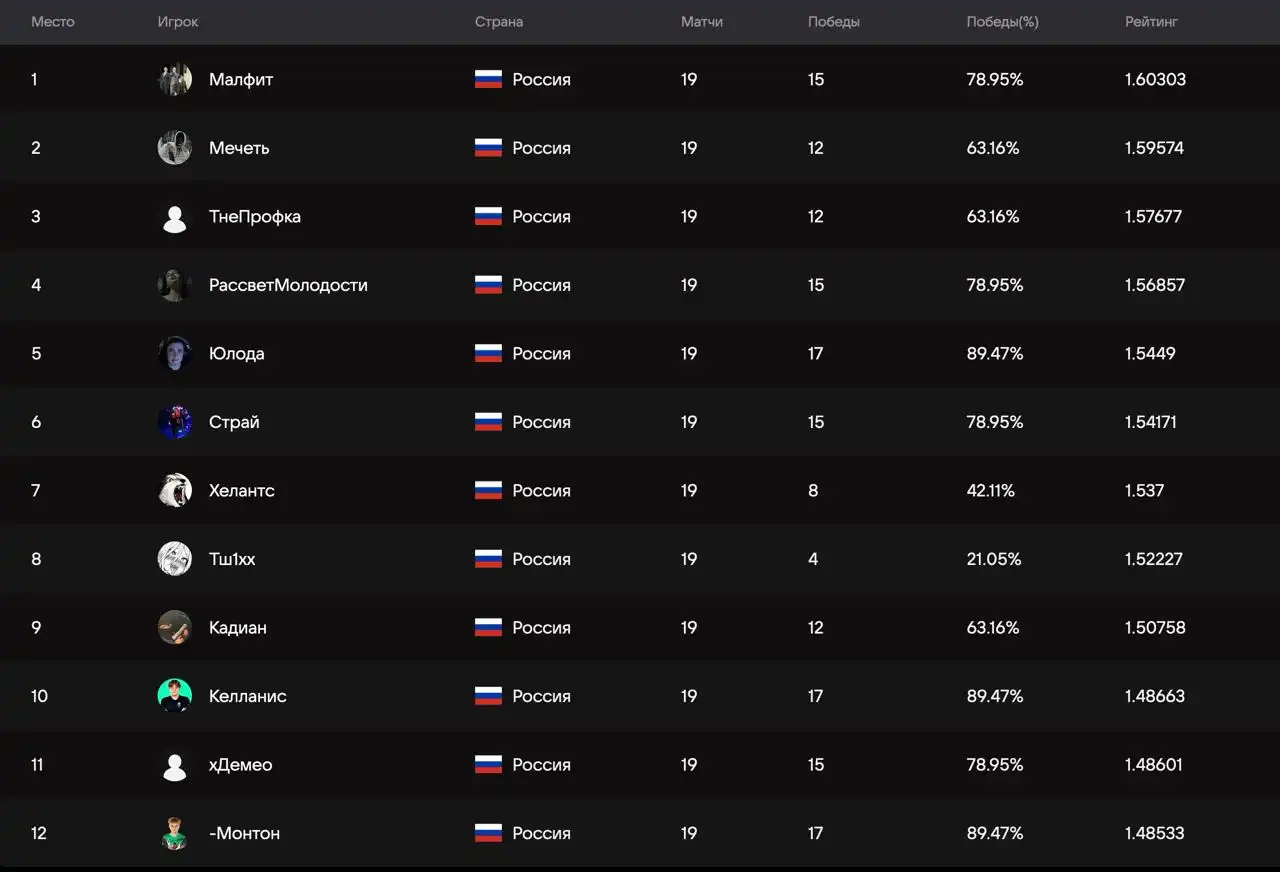Open player name -Монтон

[244, 833]
